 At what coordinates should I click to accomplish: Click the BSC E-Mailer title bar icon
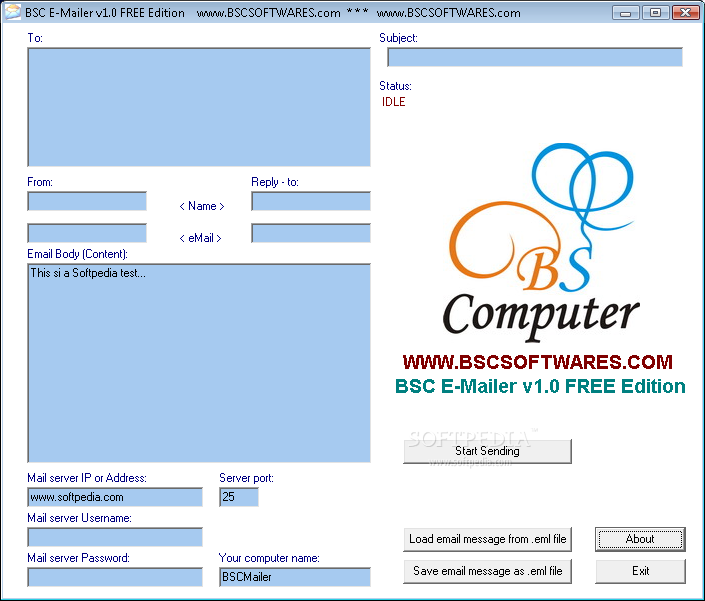pos(12,12)
